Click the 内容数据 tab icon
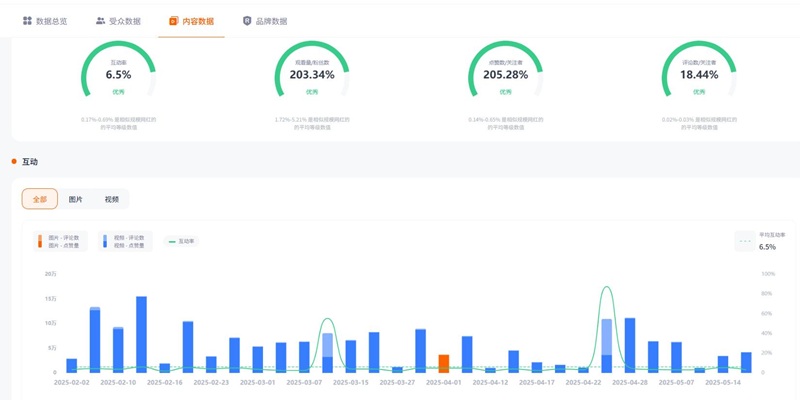The image size is (800, 400). [x=174, y=20]
